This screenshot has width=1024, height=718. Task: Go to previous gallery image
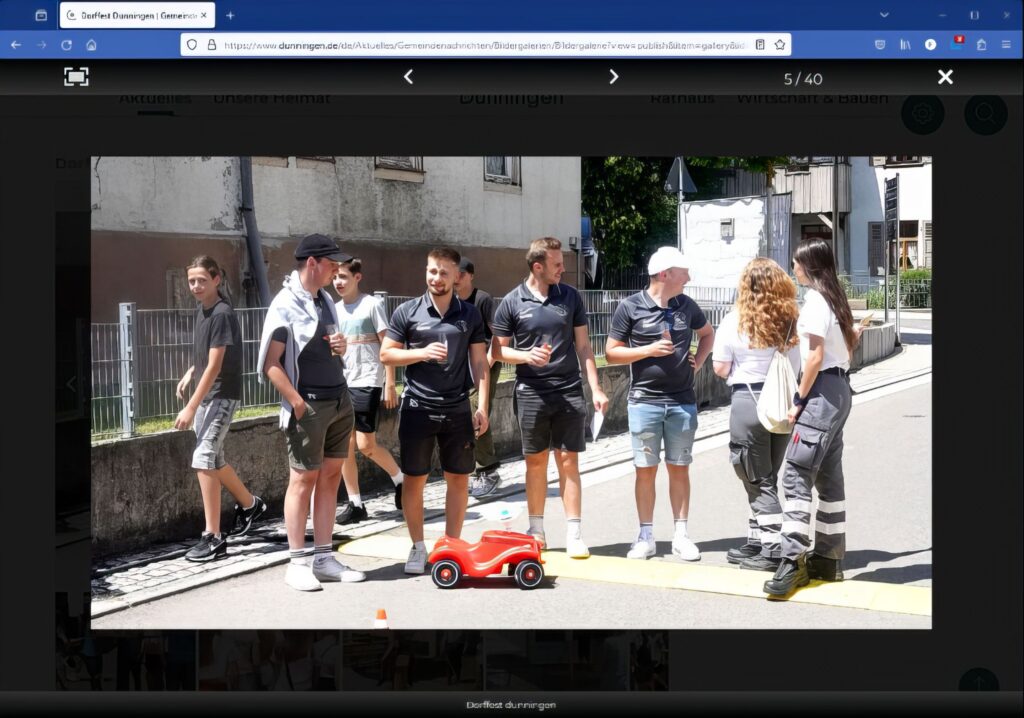408,77
